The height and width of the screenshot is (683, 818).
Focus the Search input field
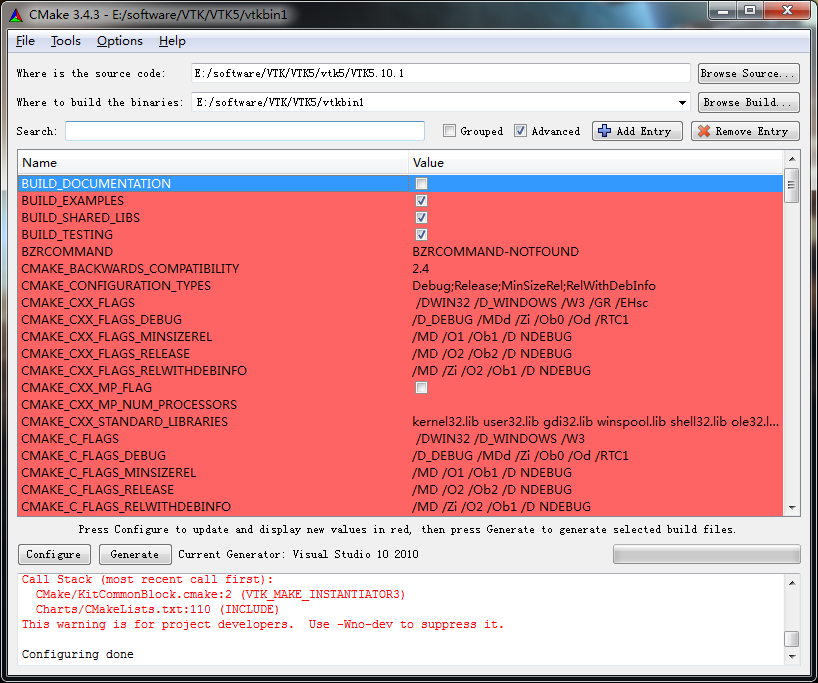(x=245, y=131)
